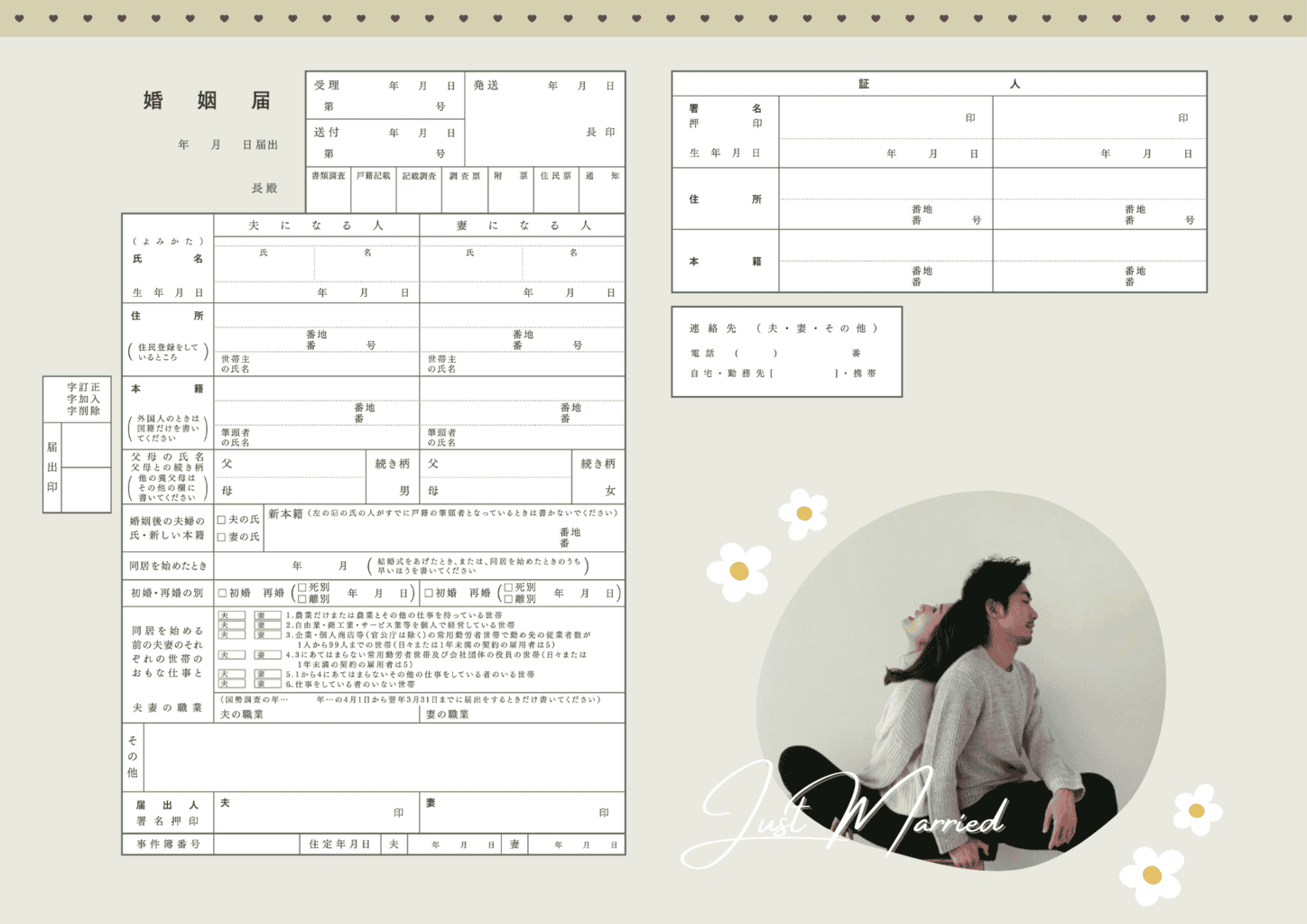The image size is (1307, 924).
Task: Check the 夫の氏 checkbox
Action: click(221, 520)
